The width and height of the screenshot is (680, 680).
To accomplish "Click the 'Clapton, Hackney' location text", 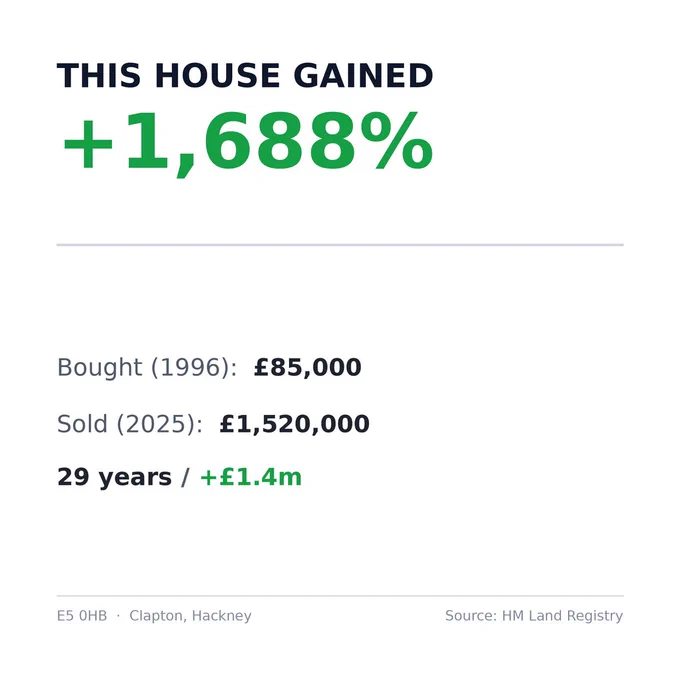I will [x=190, y=616].
